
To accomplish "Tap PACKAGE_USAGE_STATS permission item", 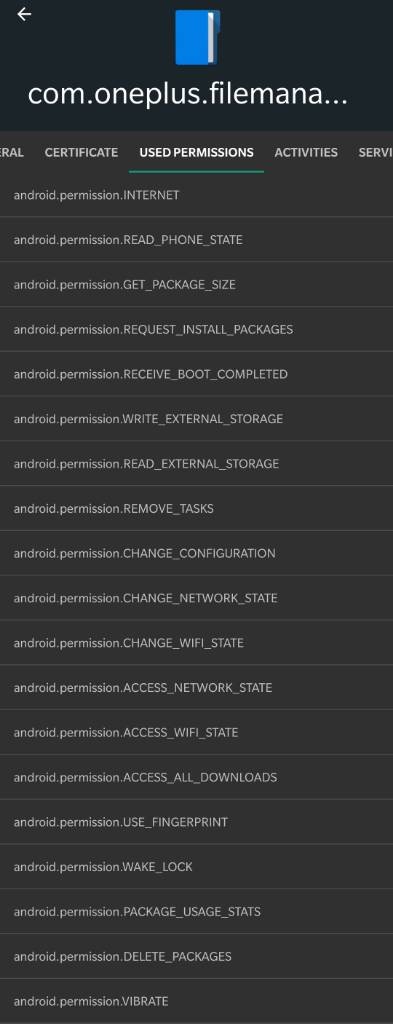I will (196, 911).
